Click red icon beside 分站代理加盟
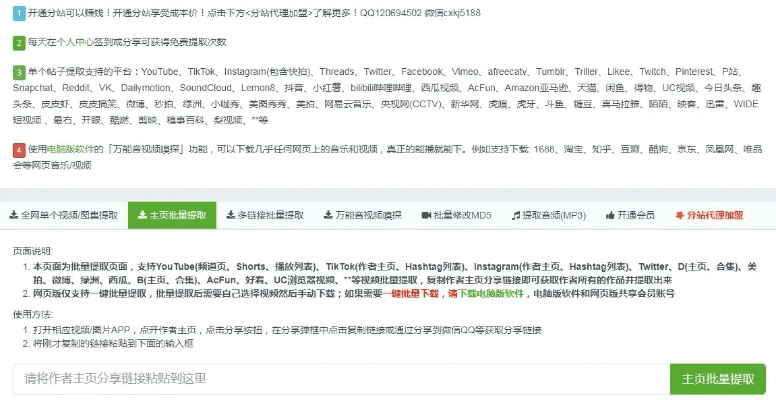 tap(679, 215)
